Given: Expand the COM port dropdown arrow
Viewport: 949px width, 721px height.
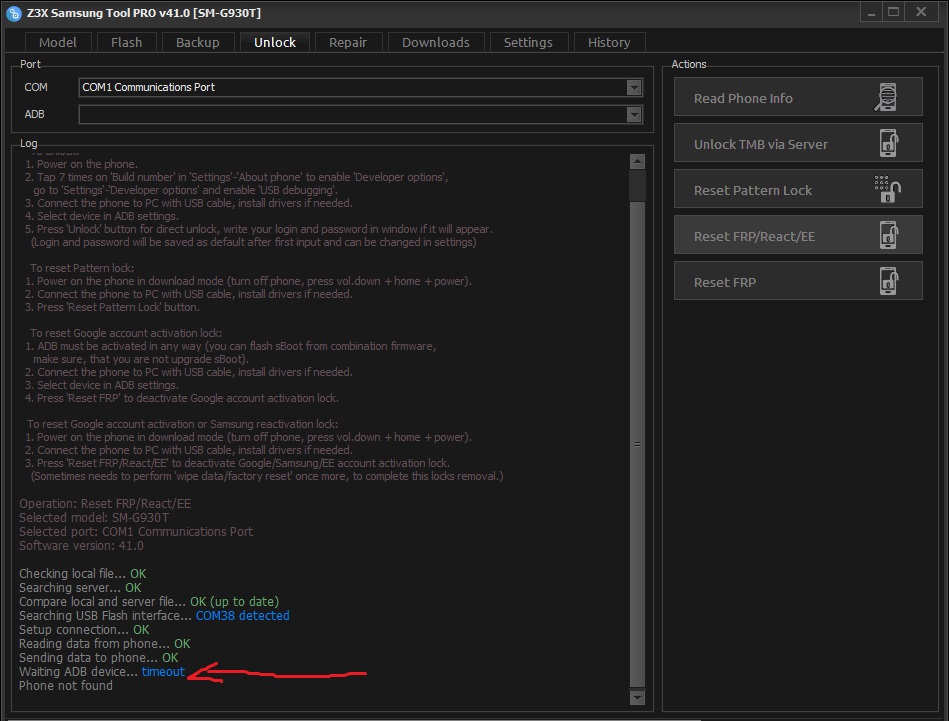Looking at the screenshot, I should coord(634,88).
